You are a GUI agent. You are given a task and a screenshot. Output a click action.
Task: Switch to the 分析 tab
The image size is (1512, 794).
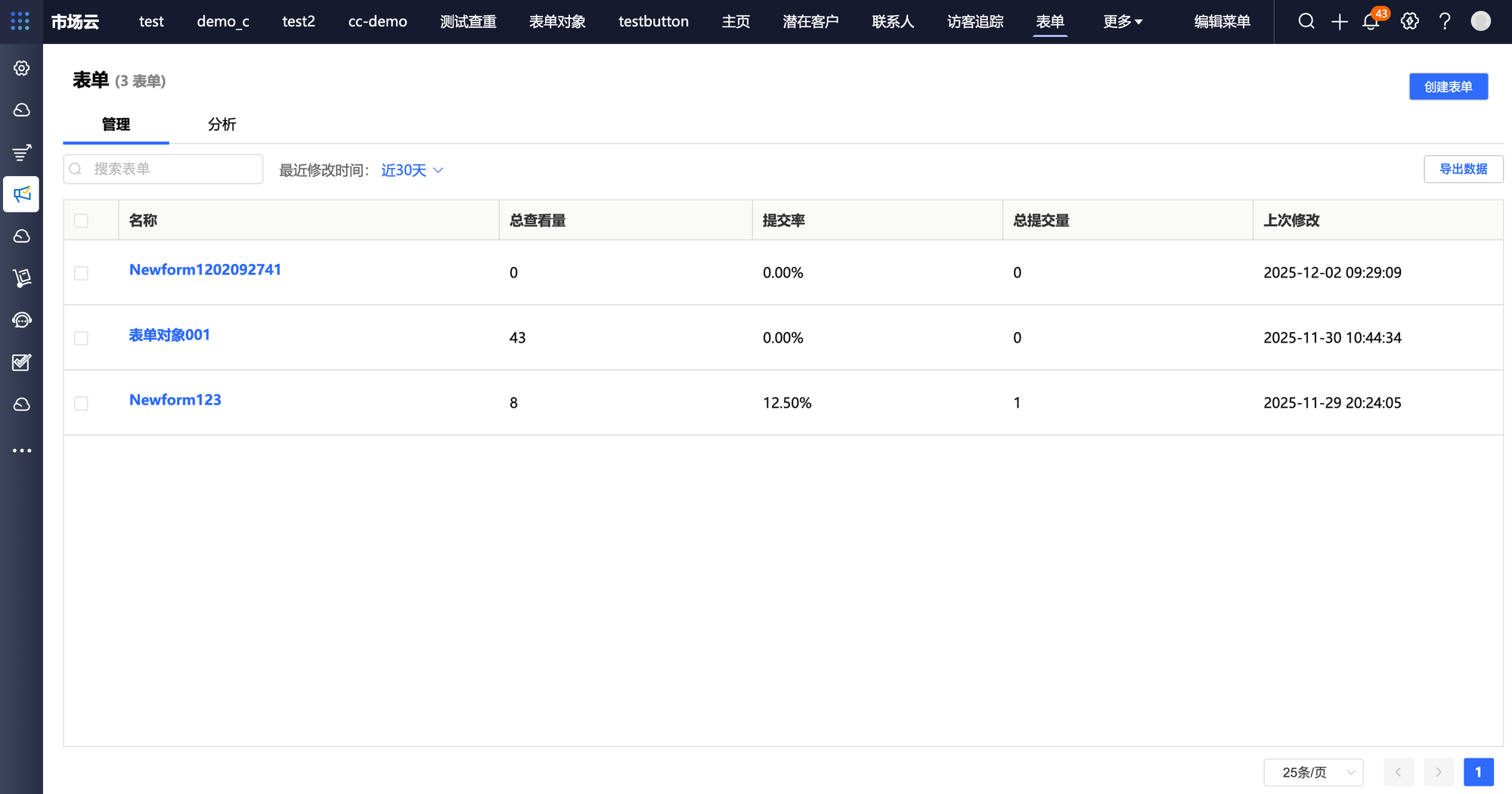pyautogui.click(x=222, y=124)
